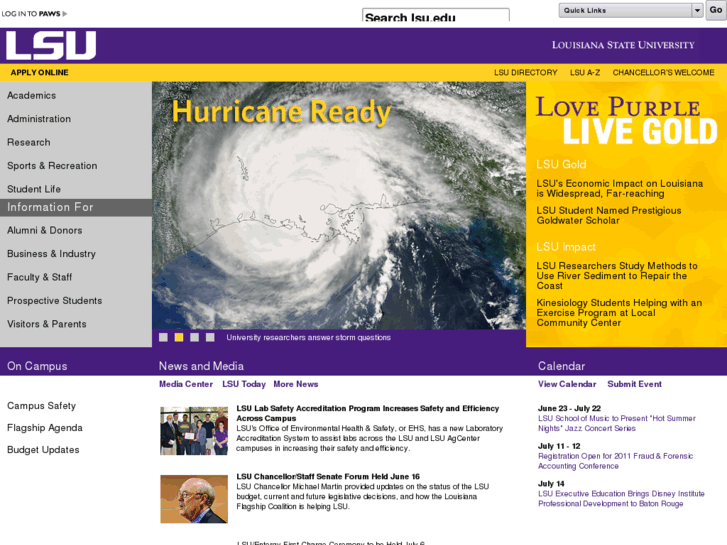Open Student Life
The width and height of the screenshot is (727, 545).
click(34, 189)
